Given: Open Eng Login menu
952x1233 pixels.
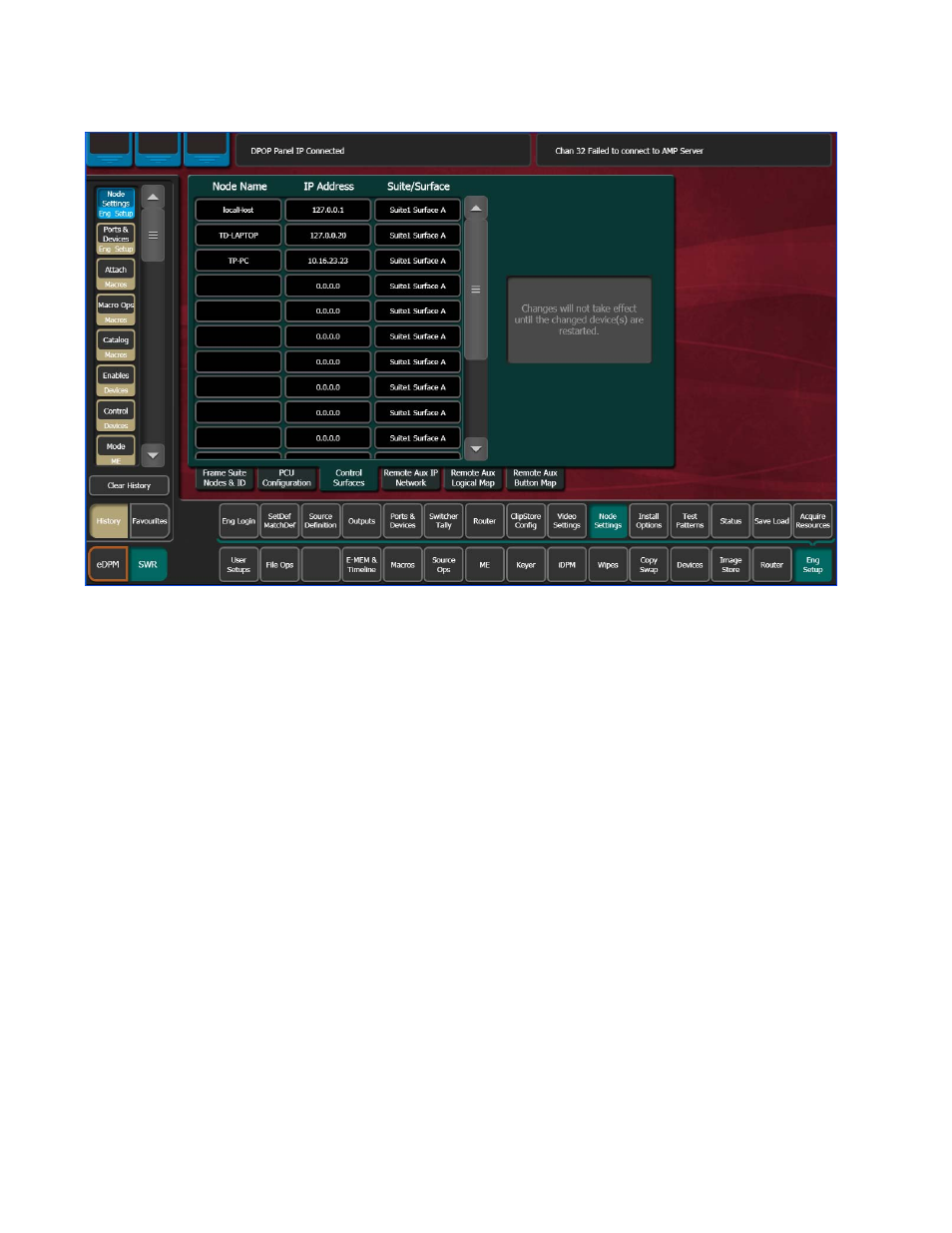Looking at the screenshot, I should point(238,521).
